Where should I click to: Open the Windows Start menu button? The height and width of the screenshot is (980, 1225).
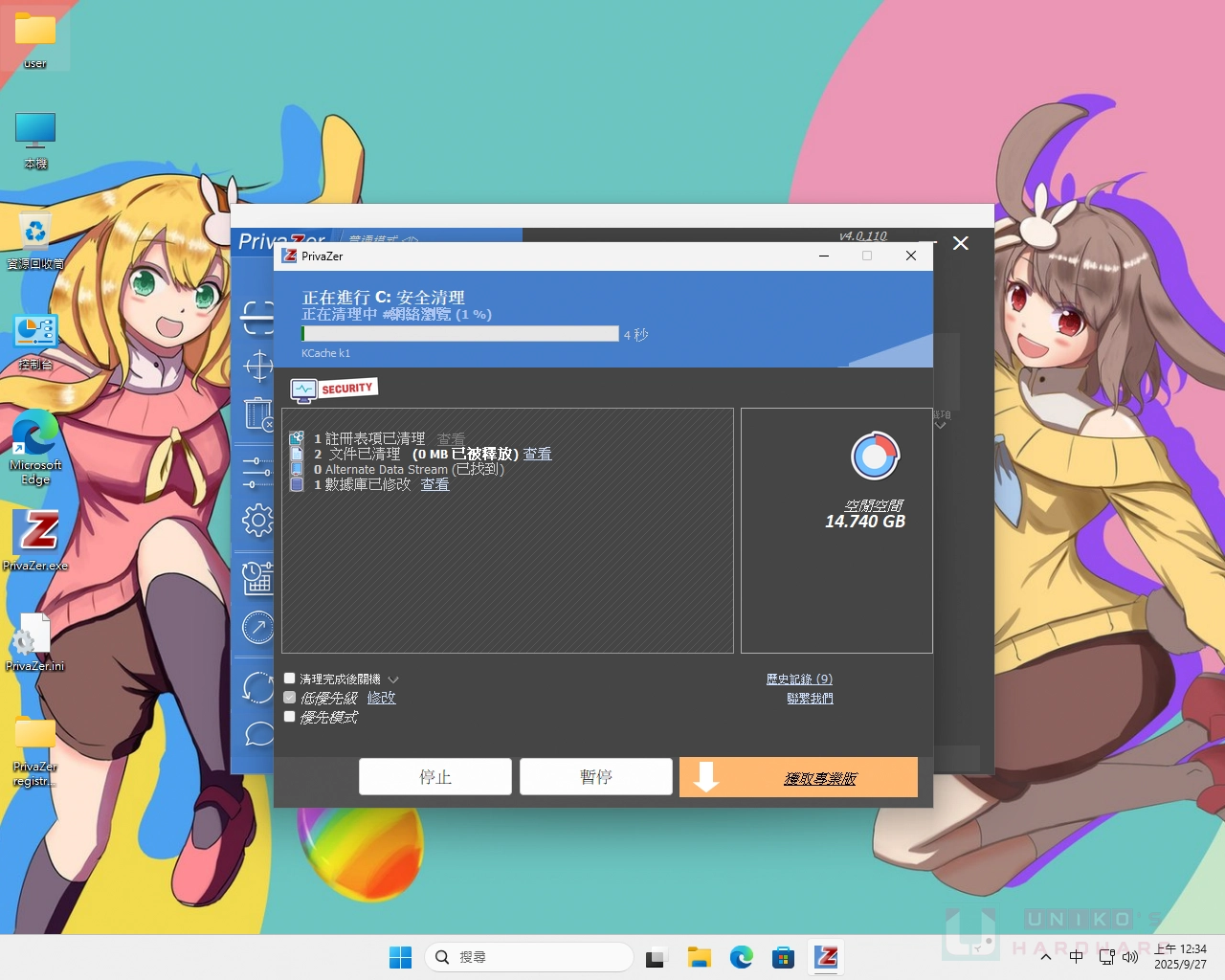400,957
